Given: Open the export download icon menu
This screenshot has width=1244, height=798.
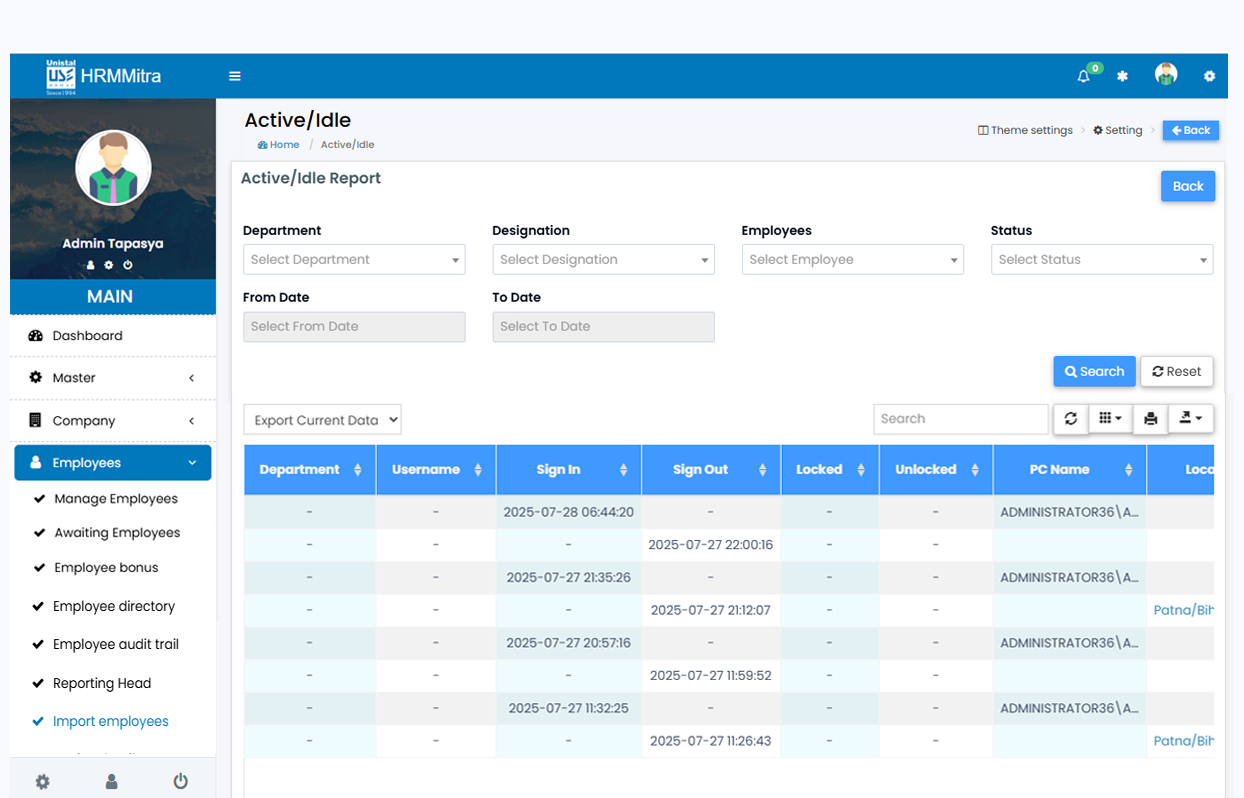Looking at the screenshot, I should coord(1190,419).
